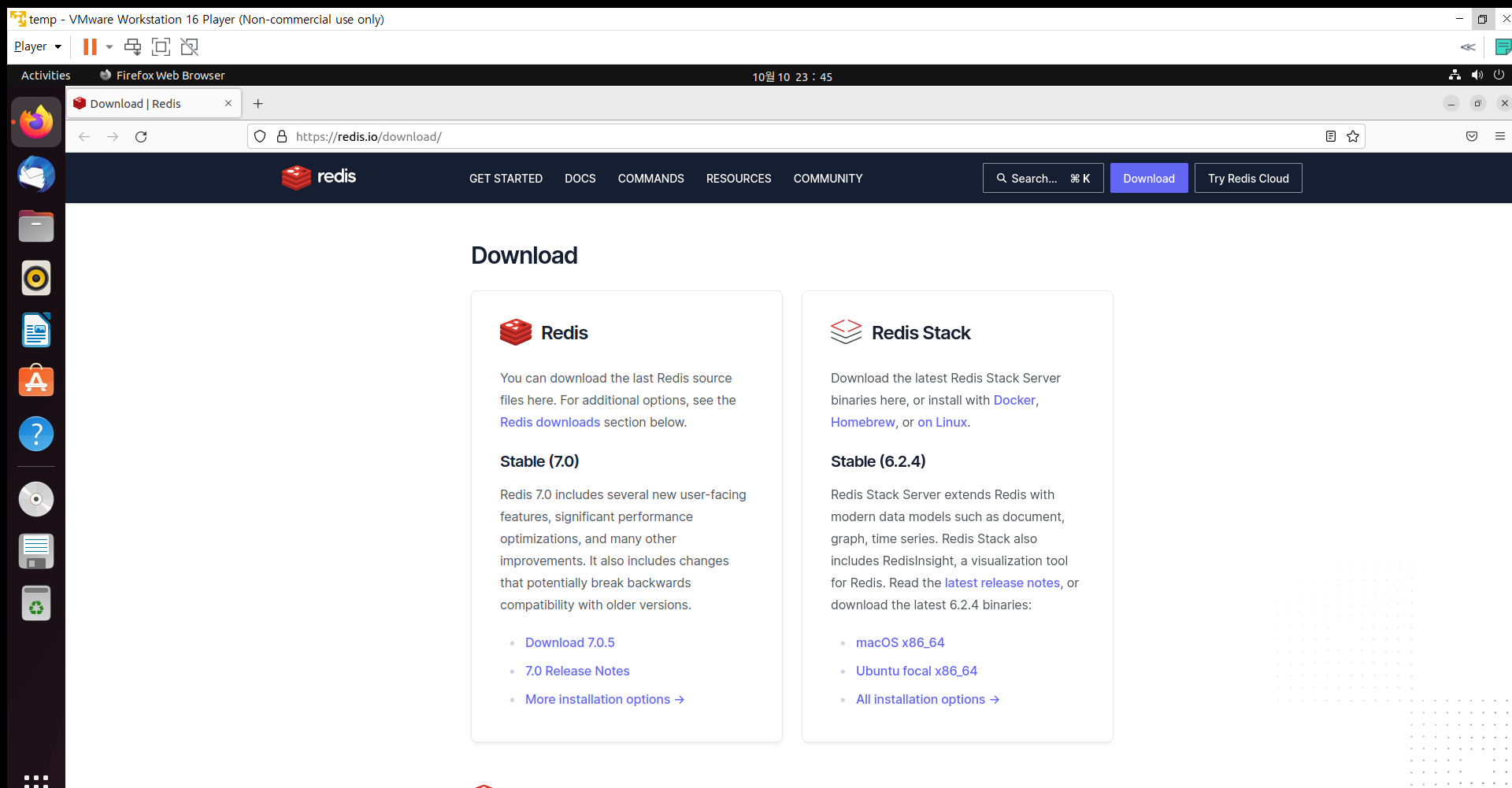Save to Pocket icon in toolbar

pyautogui.click(x=1472, y=136)
